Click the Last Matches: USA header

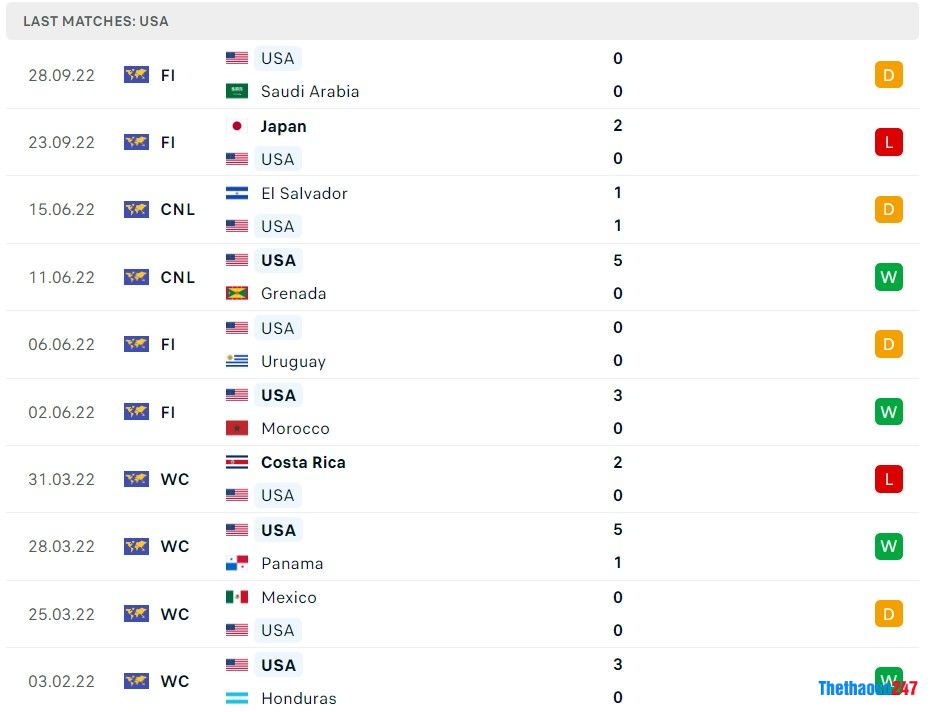96,21
